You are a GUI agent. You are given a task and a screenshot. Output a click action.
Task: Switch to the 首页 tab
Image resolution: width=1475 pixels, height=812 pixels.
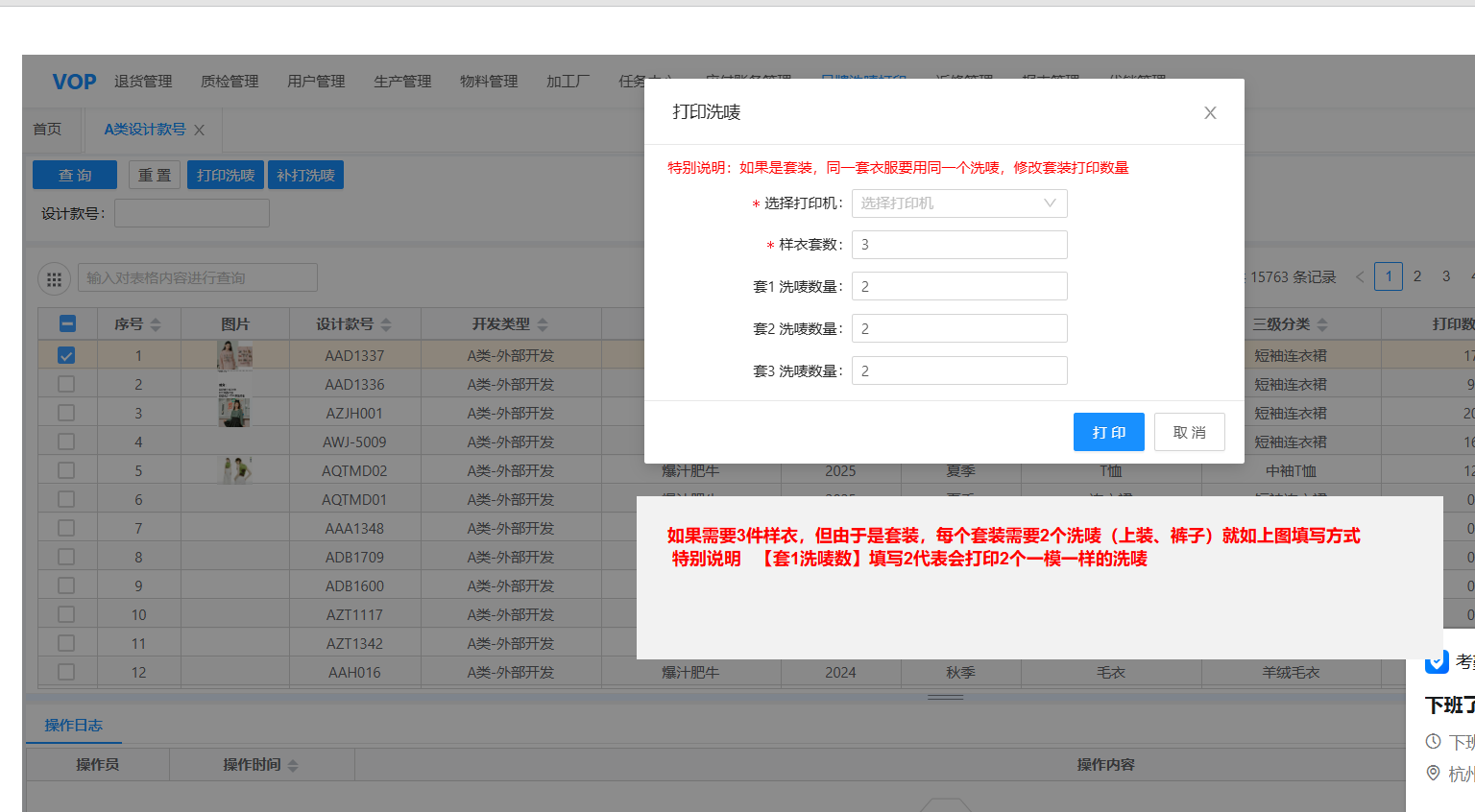pyautogui.click(x=47, y=130)
